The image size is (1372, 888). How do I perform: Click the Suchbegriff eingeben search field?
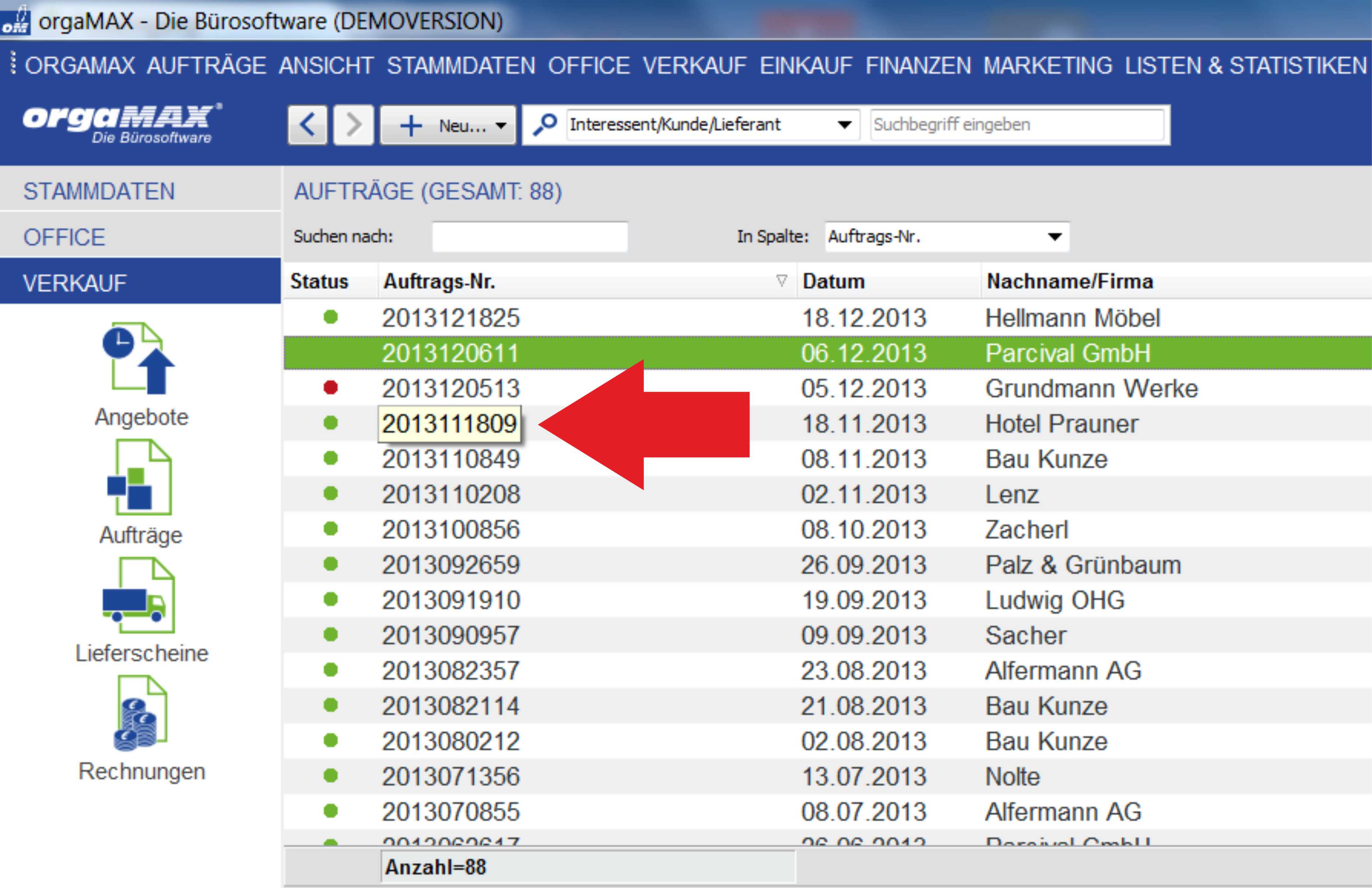pos(1017,124)
